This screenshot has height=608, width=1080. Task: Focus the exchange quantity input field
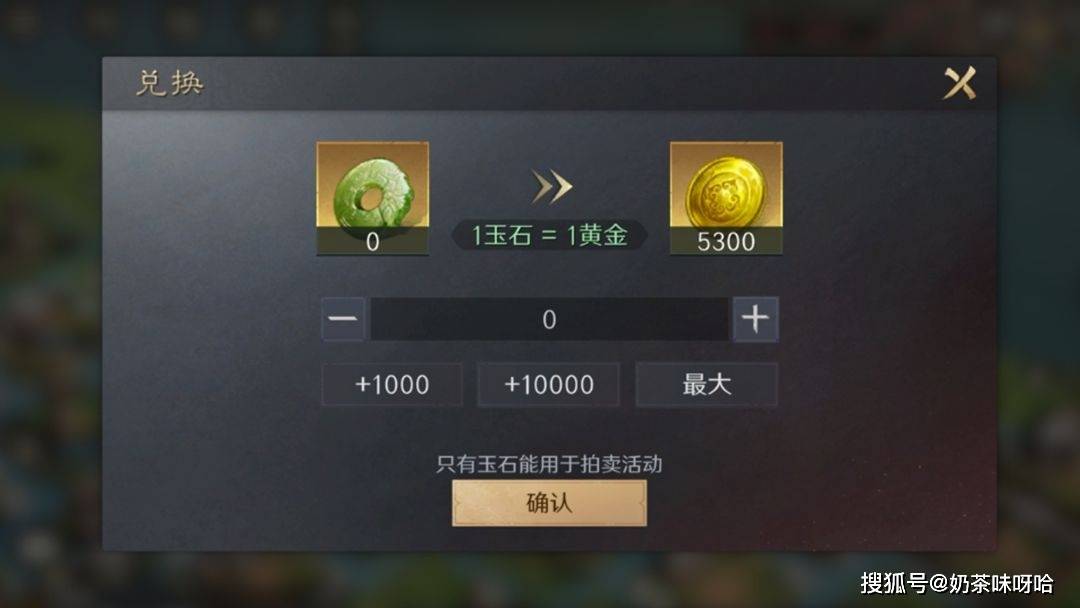(x=549, y=319)
